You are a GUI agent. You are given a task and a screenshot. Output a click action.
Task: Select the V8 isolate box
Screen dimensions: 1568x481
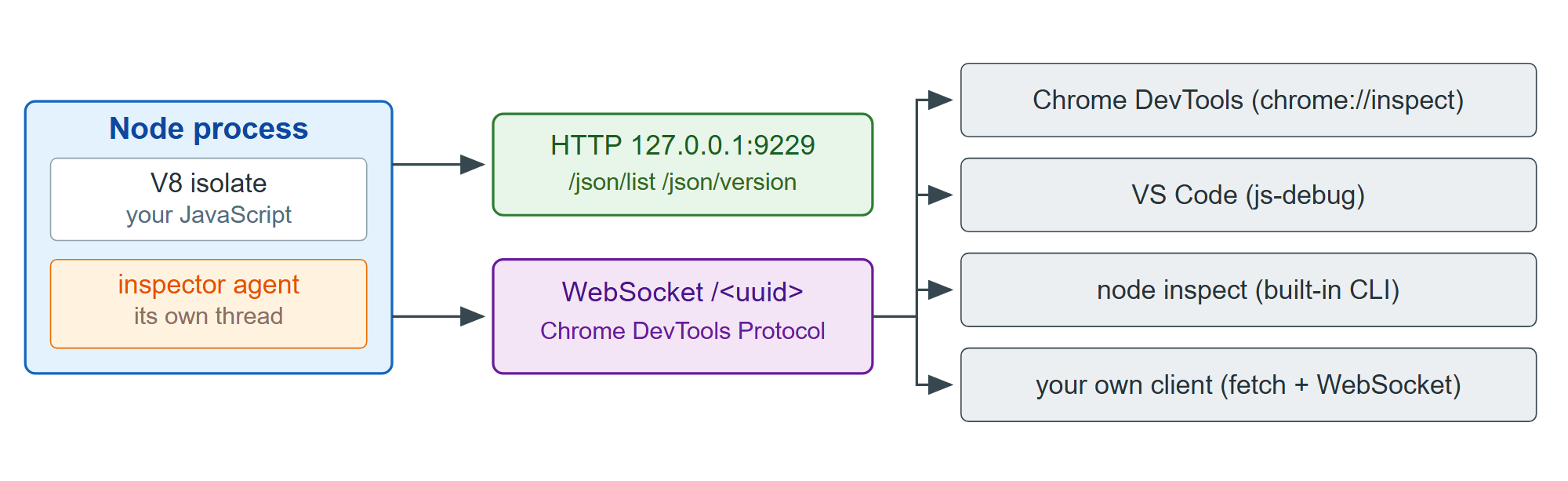point(209,199)
